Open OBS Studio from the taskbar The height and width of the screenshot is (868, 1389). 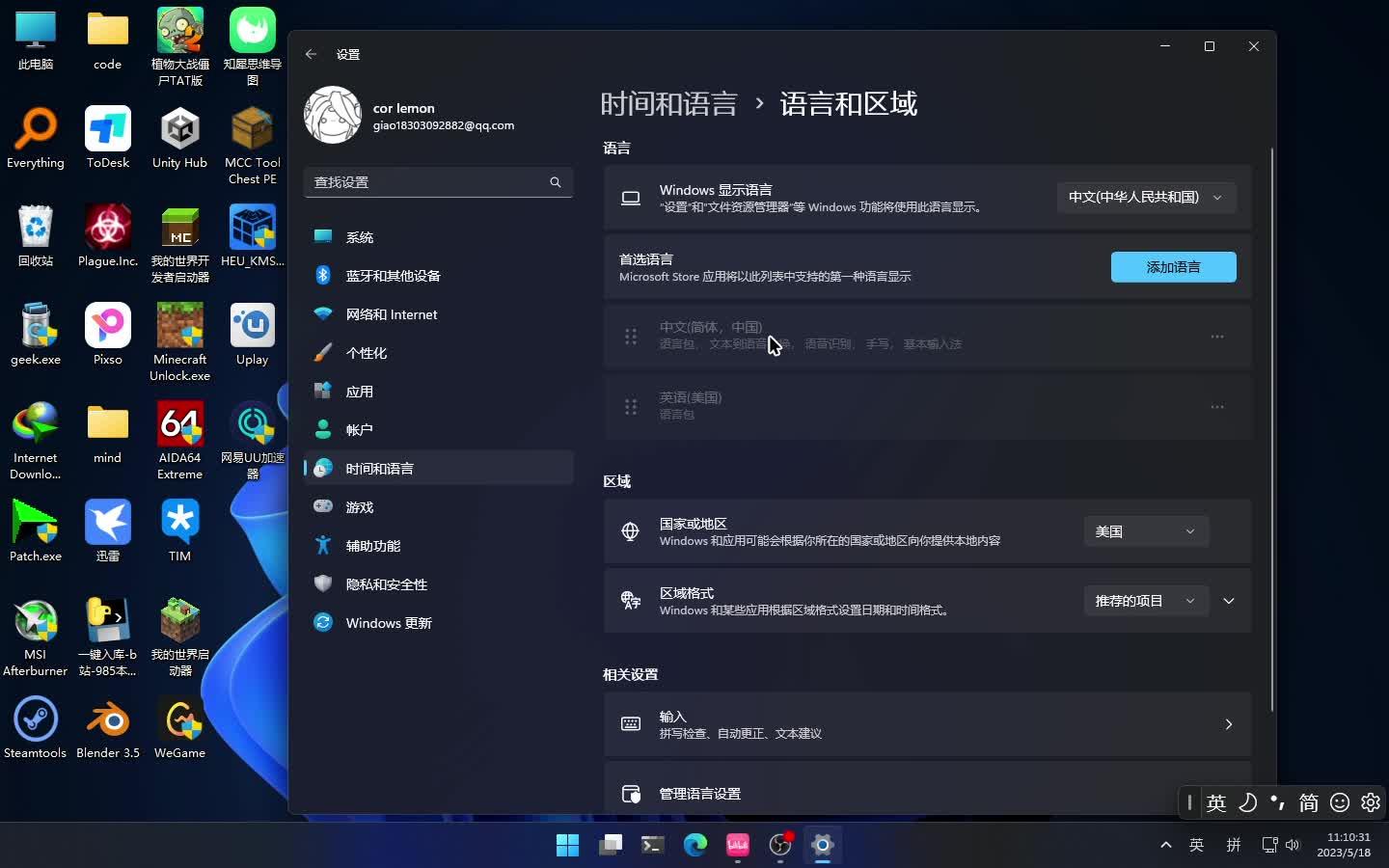coord(779,845)
